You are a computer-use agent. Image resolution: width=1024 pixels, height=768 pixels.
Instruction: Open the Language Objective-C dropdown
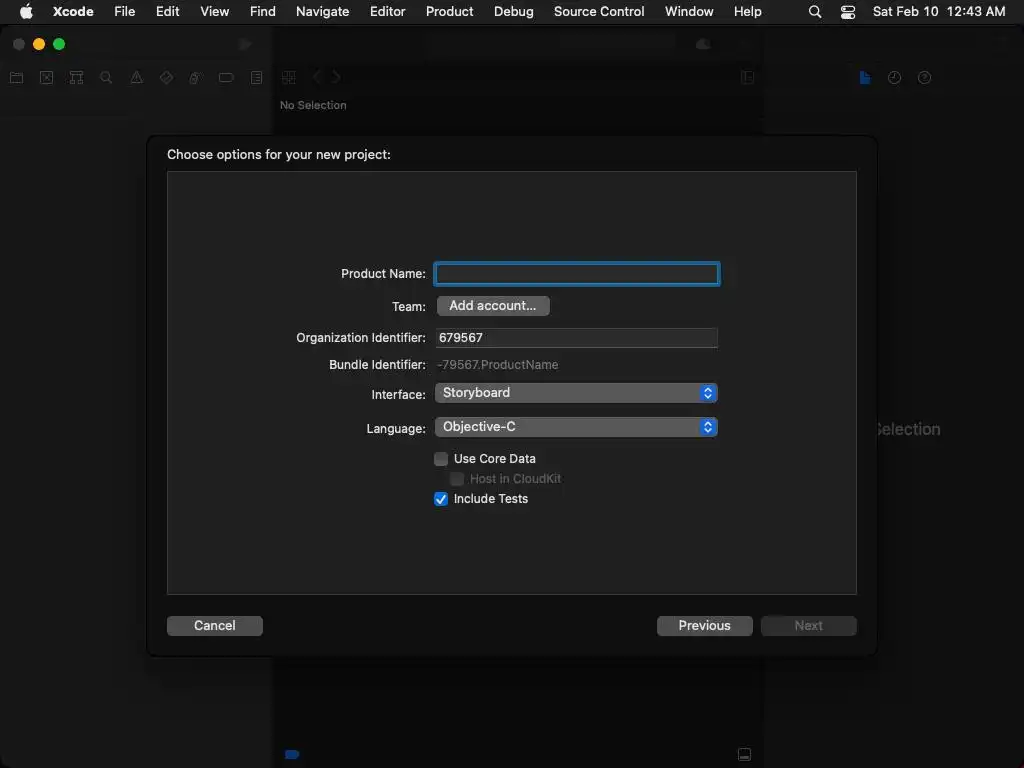tap(576, 427)
